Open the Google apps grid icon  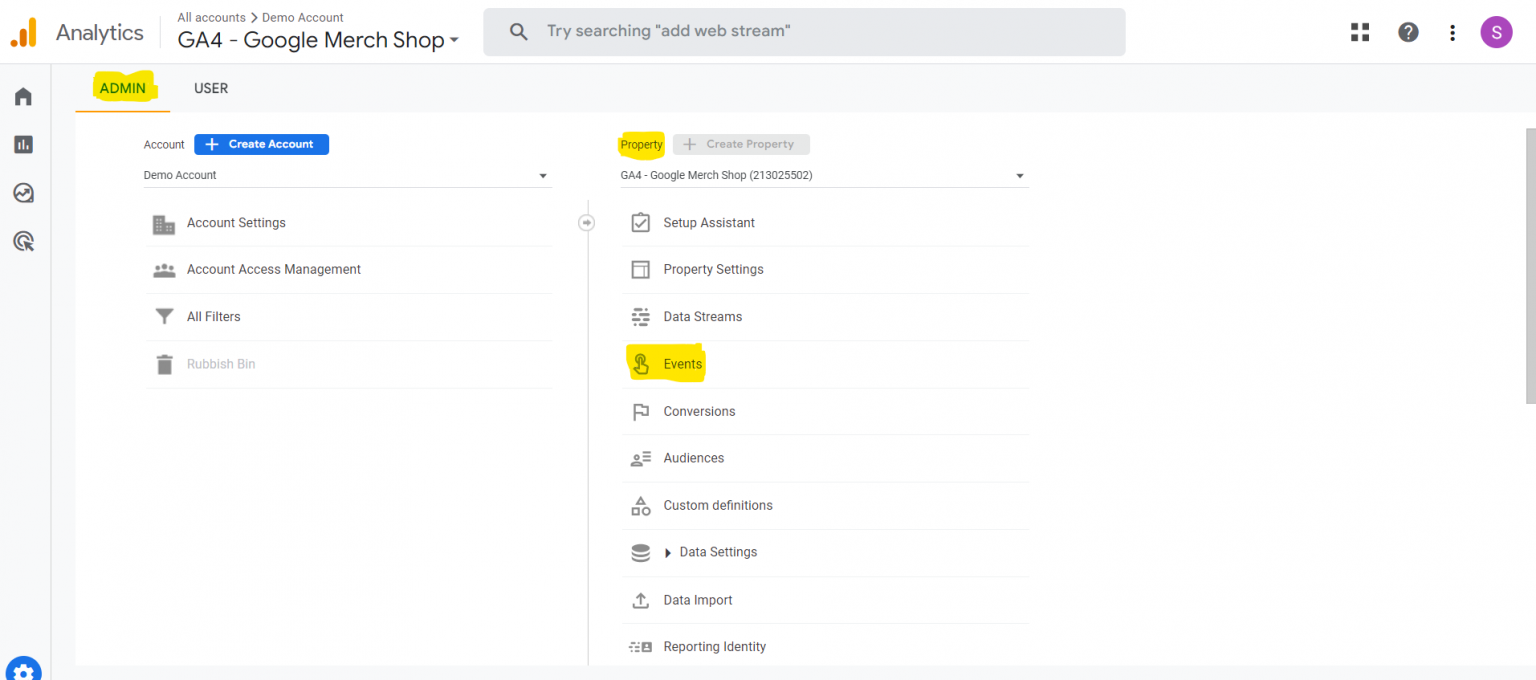coord(1360,32)
